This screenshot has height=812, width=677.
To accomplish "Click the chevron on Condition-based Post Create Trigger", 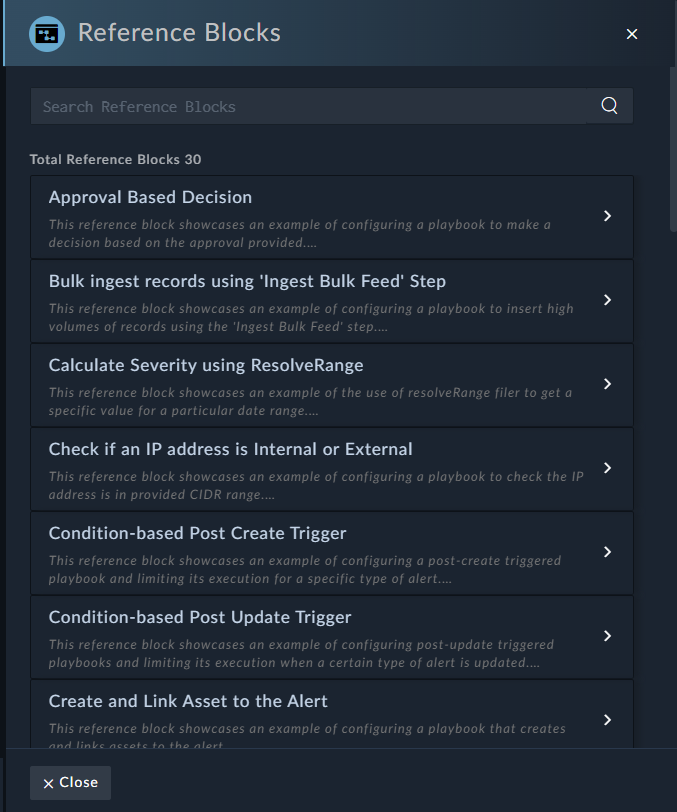I will pos(607,552).
